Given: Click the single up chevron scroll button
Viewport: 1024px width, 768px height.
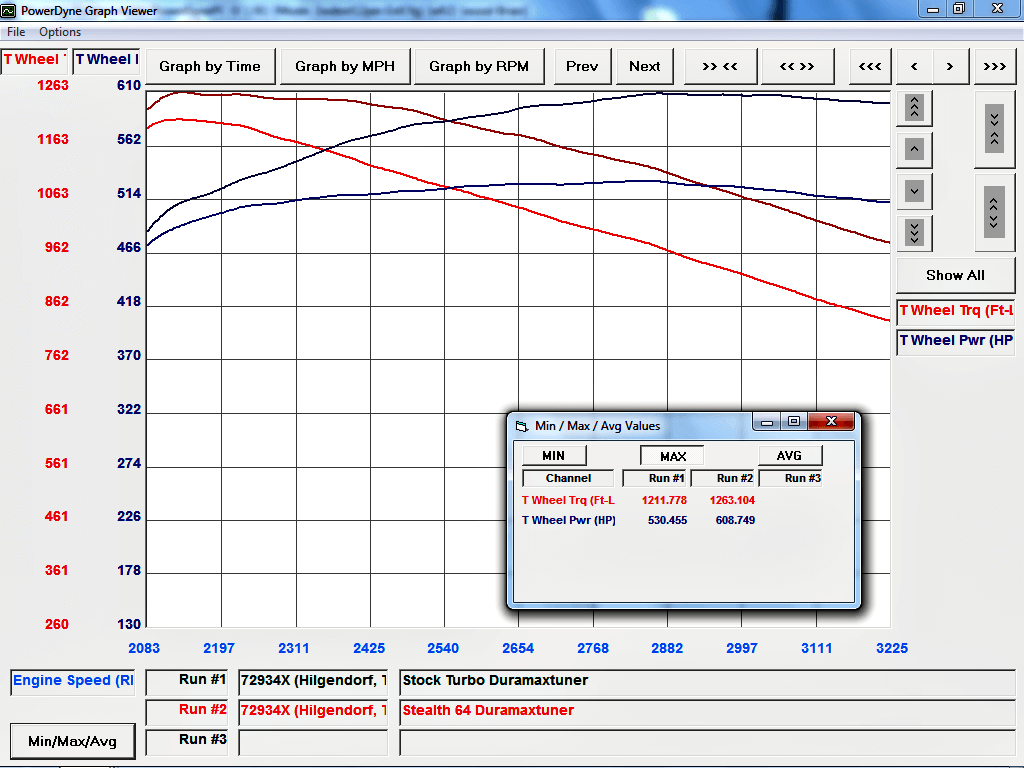Looking at the screenshot, I should point(914,150).
